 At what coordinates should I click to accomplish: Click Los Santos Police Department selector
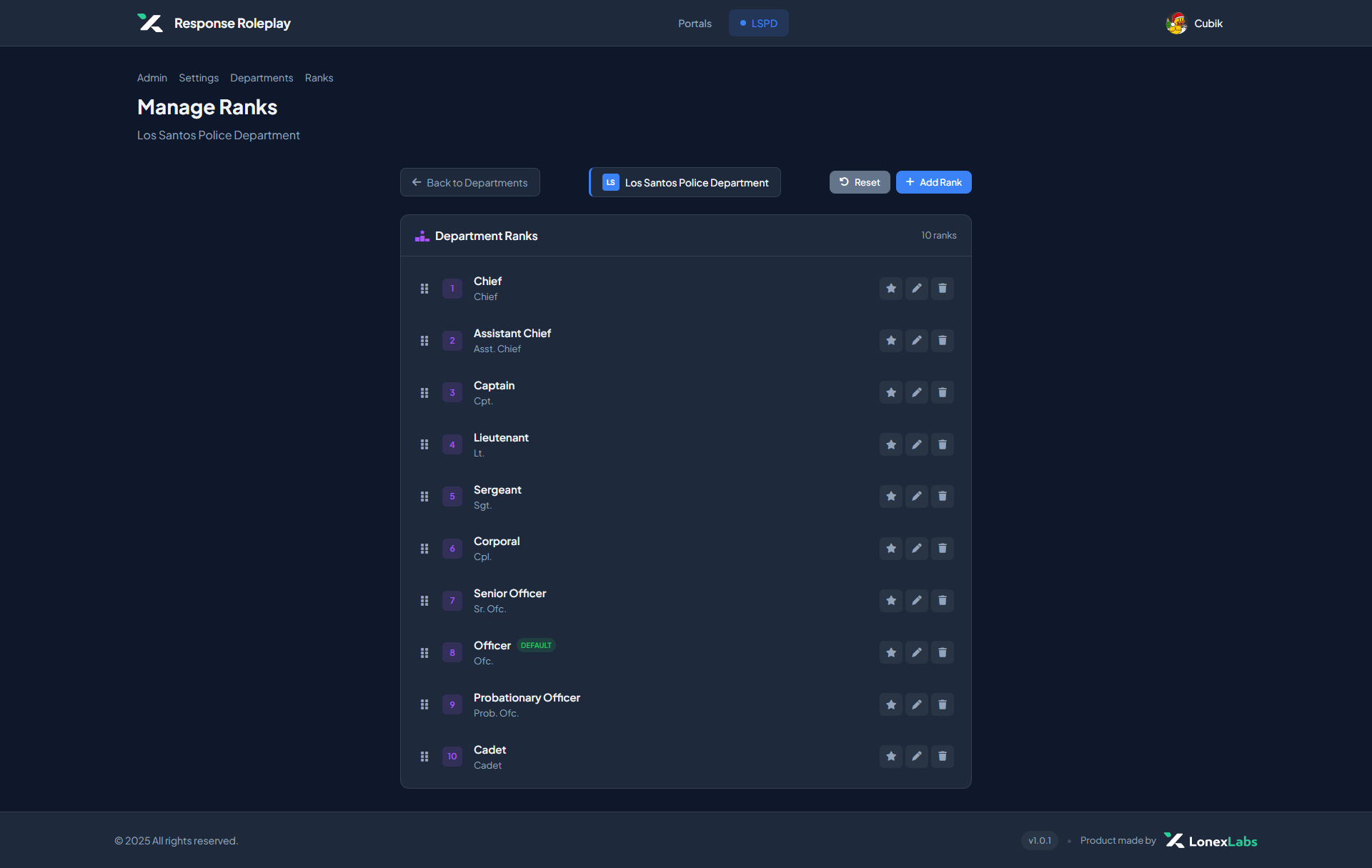(x=685, y=182)
